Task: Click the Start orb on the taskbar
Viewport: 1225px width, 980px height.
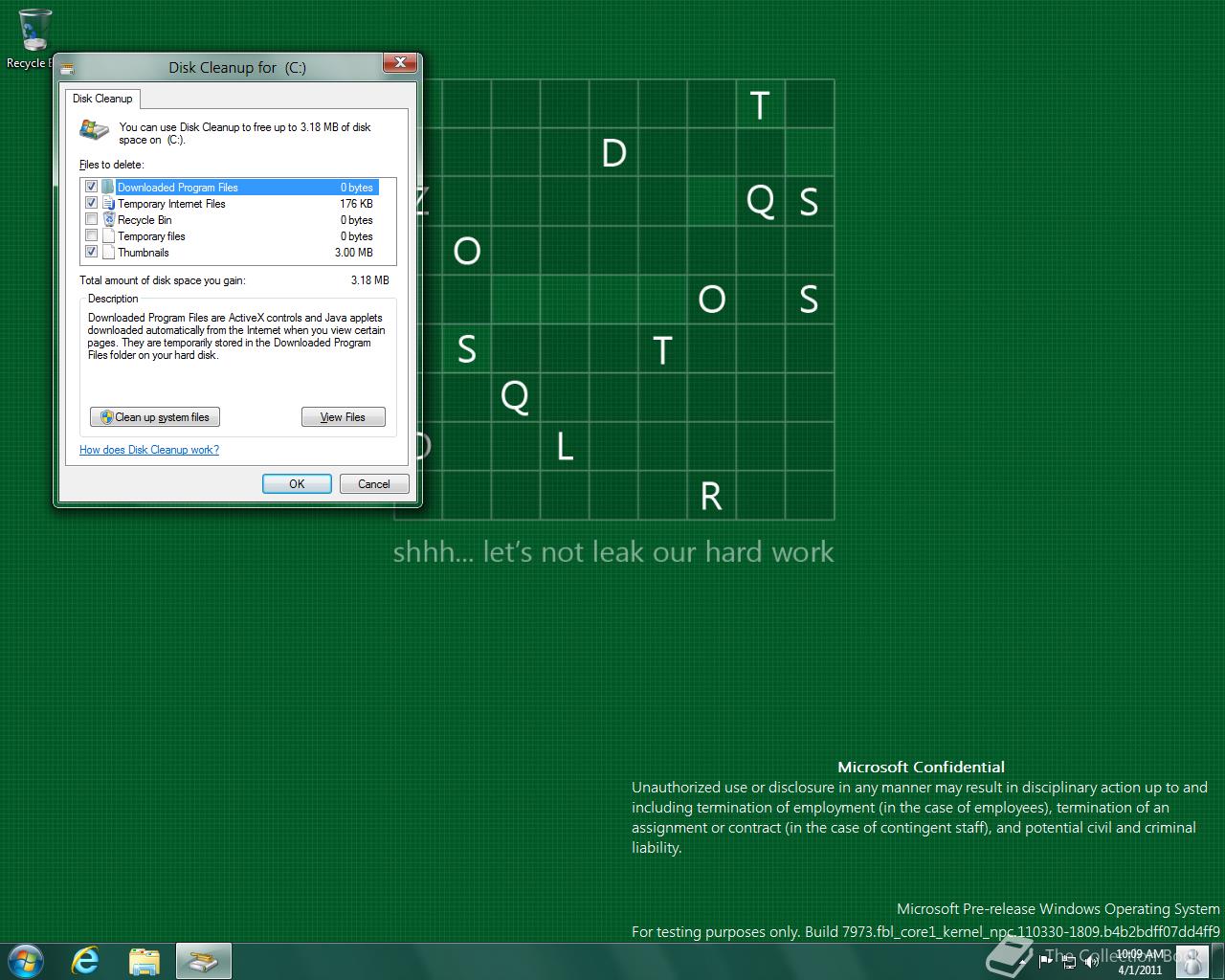Action: (x=25, y=960)
